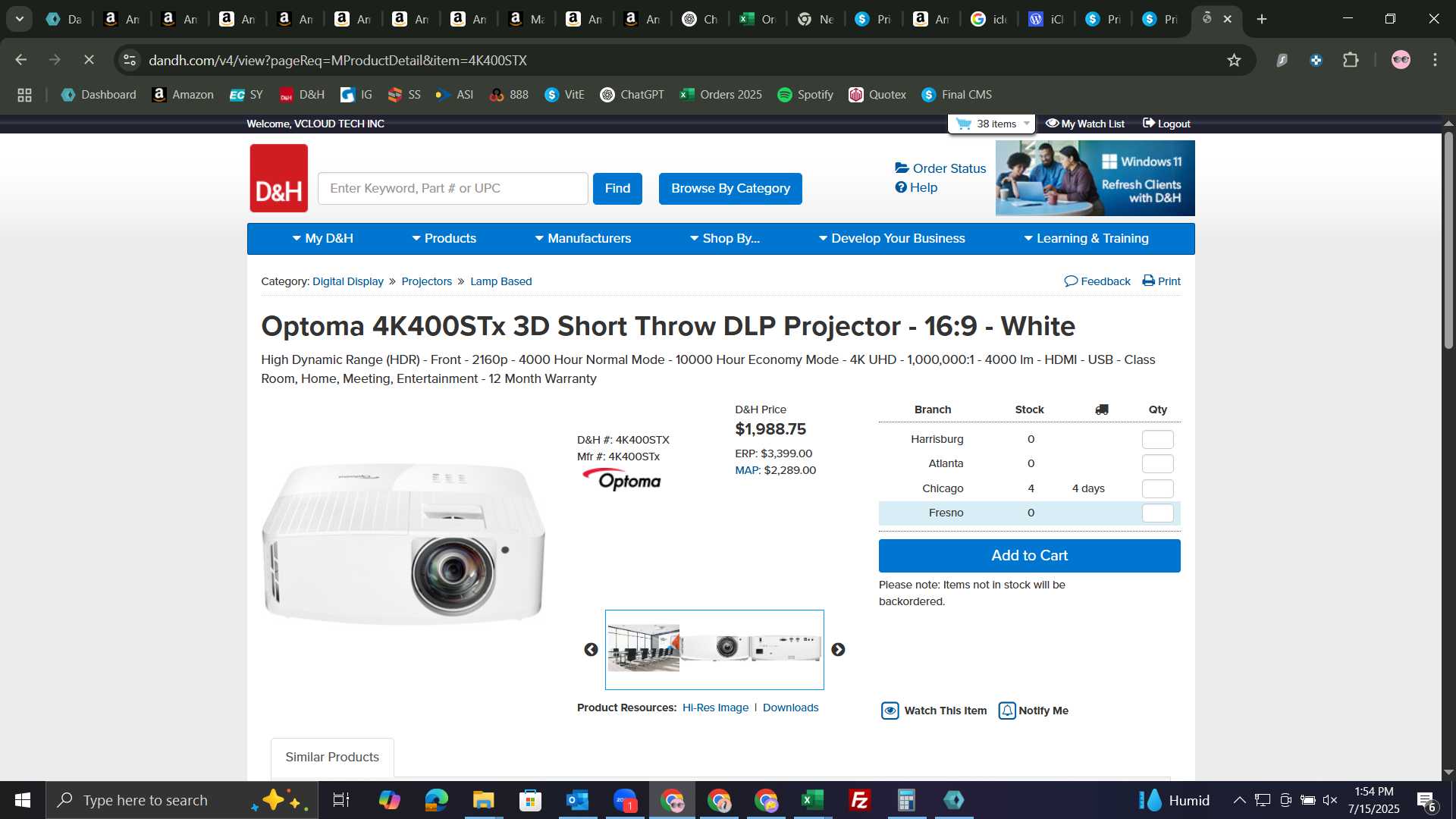Expand Develop Your Business menu

point(891,238)
